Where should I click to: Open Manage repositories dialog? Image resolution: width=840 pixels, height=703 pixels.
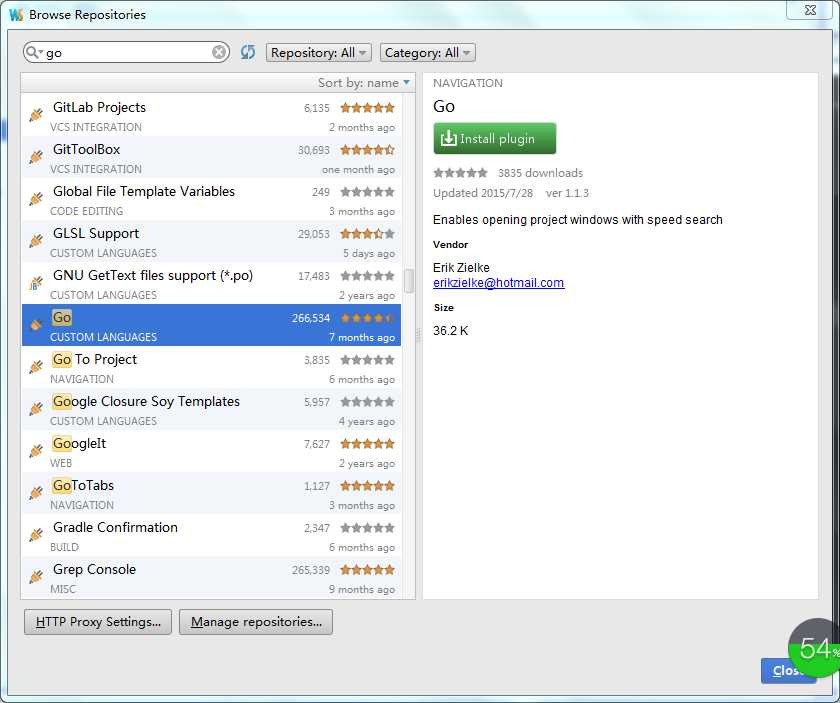[x=256, y=622]
